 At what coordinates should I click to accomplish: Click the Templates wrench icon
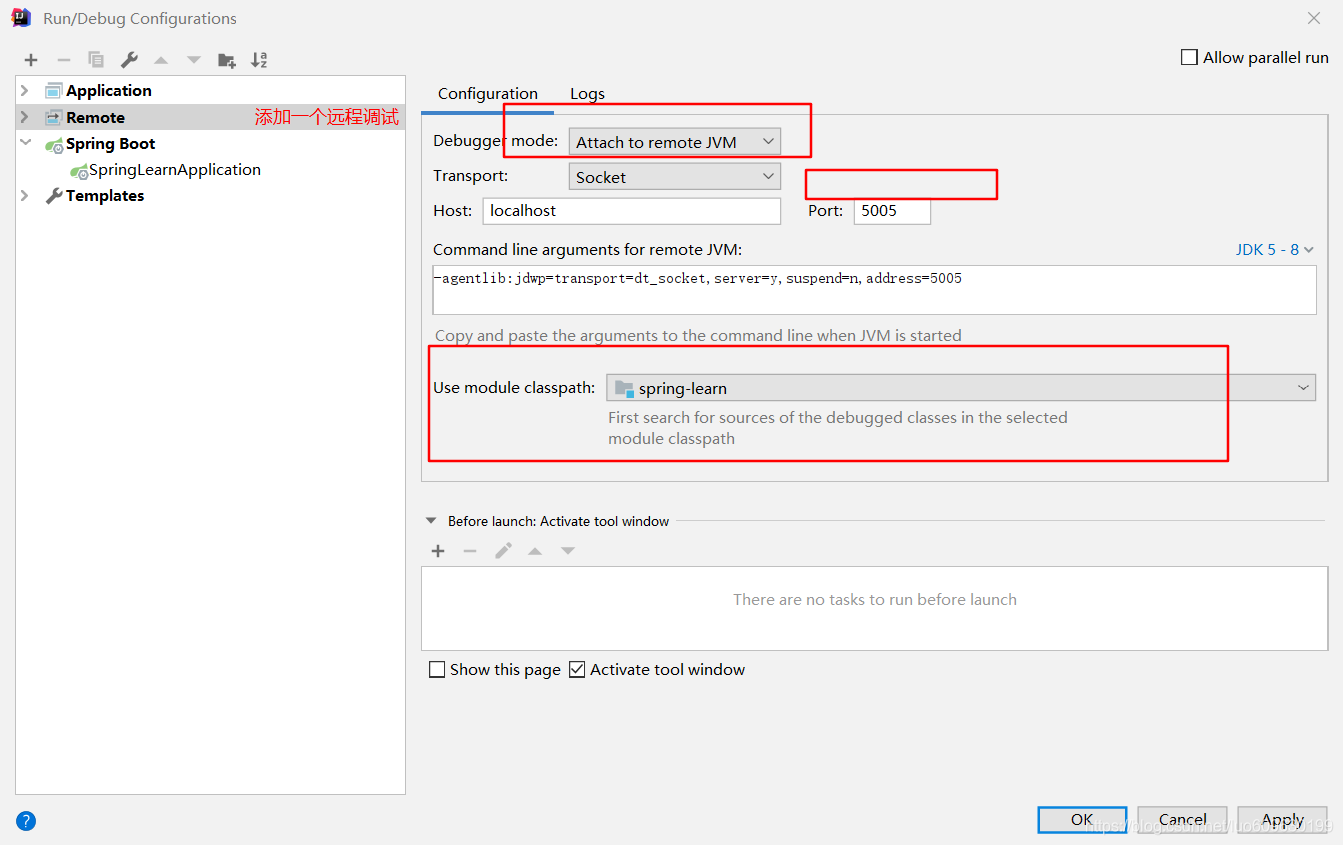(54, 196)
